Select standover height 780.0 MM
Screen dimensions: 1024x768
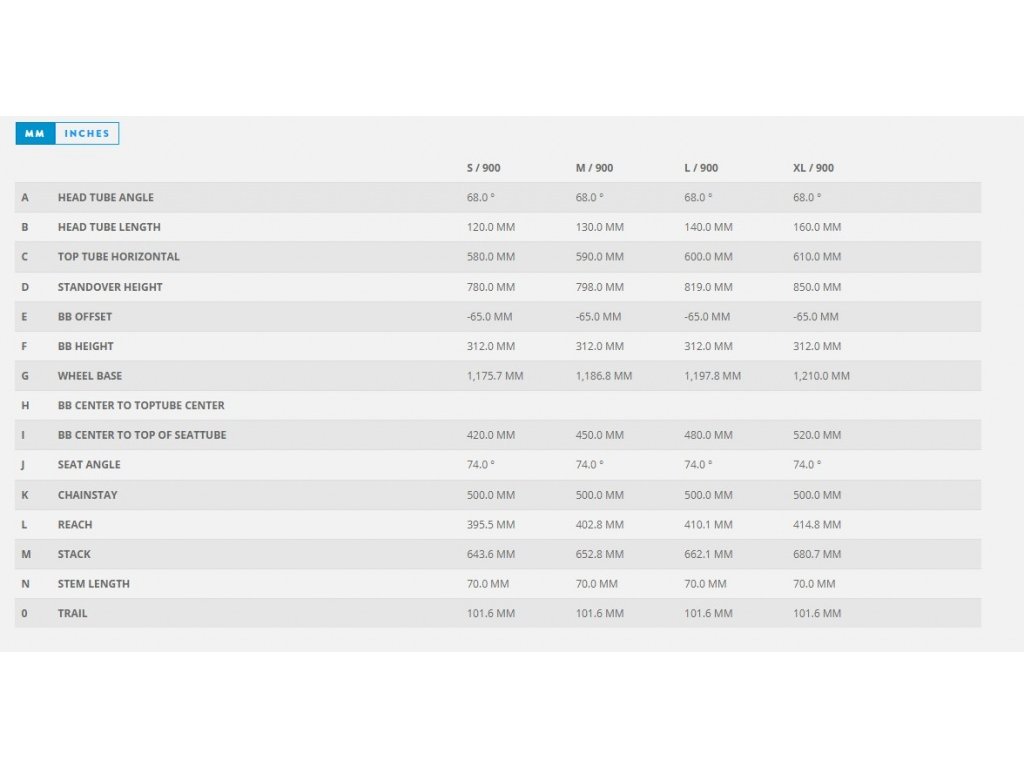click(x=490, y=287)
